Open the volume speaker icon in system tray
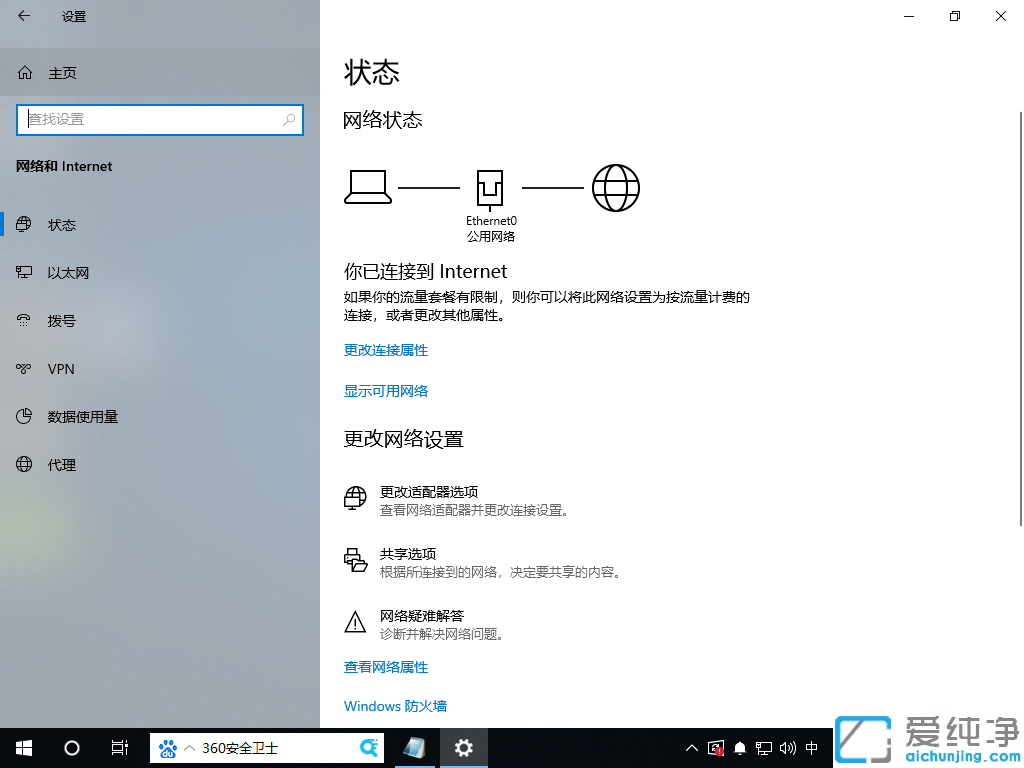Screen dimensions: 1024x768 (786, 748)
